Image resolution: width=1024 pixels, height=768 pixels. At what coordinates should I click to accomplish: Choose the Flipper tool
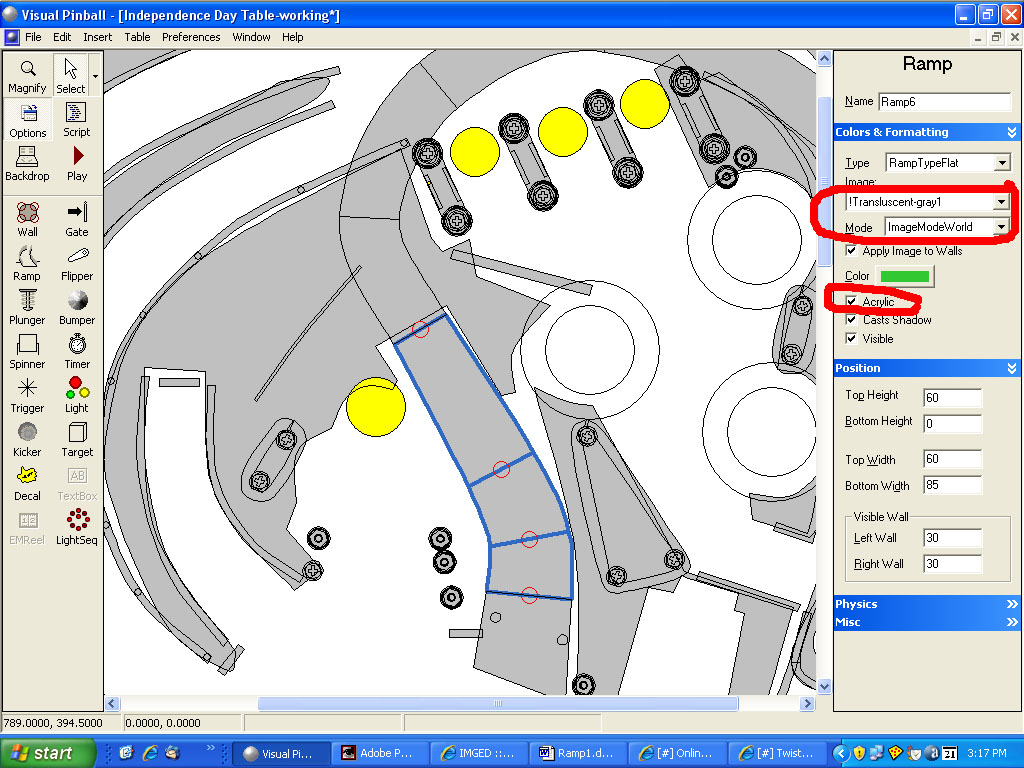pyautogui.click(x=77, y=263)
